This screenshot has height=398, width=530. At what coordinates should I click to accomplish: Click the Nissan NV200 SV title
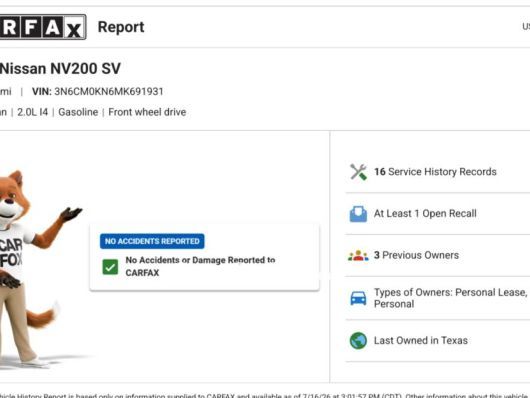point(60,69)
